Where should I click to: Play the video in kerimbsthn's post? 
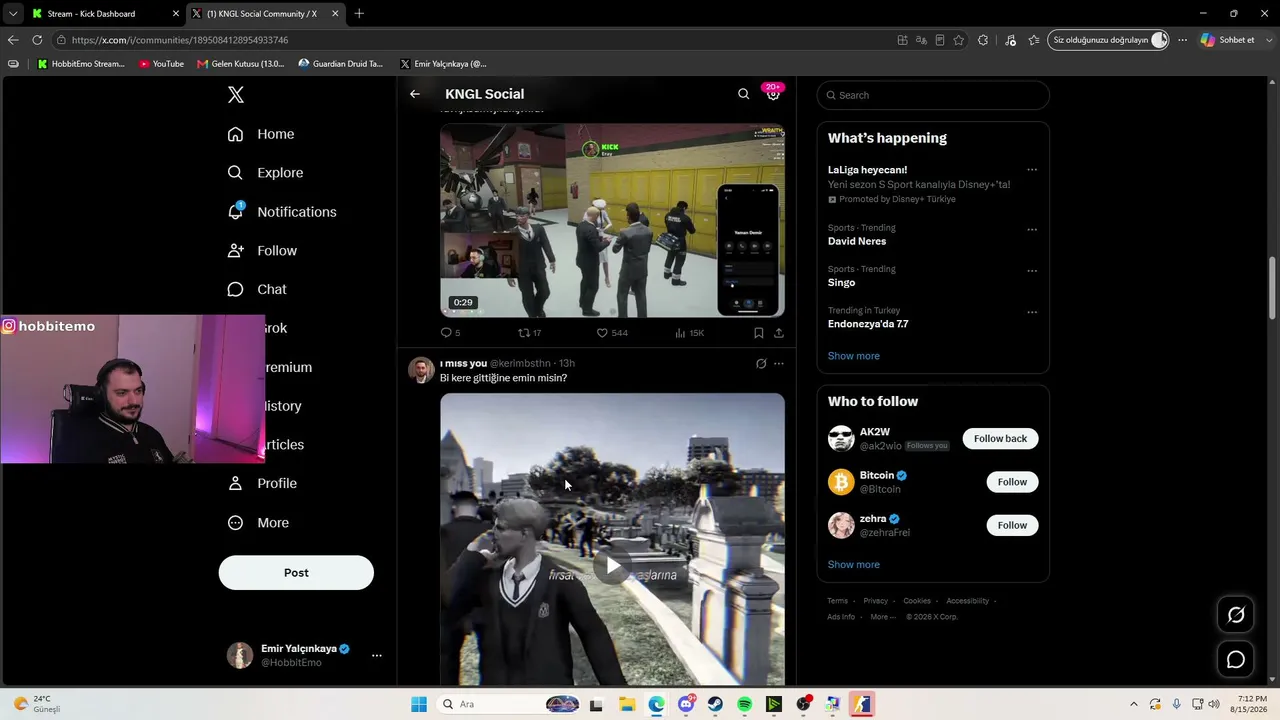pos(612,567)
